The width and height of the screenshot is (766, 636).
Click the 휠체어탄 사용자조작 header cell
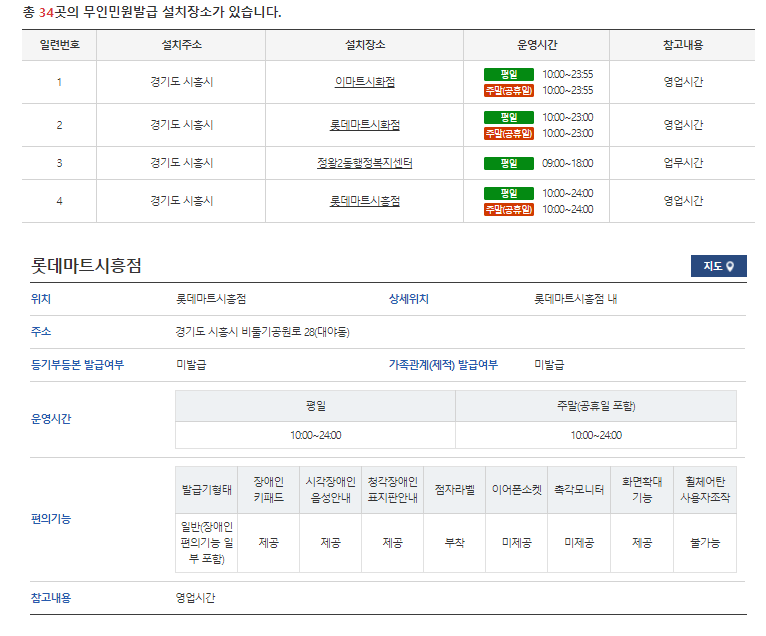click(x=705, y=490)
